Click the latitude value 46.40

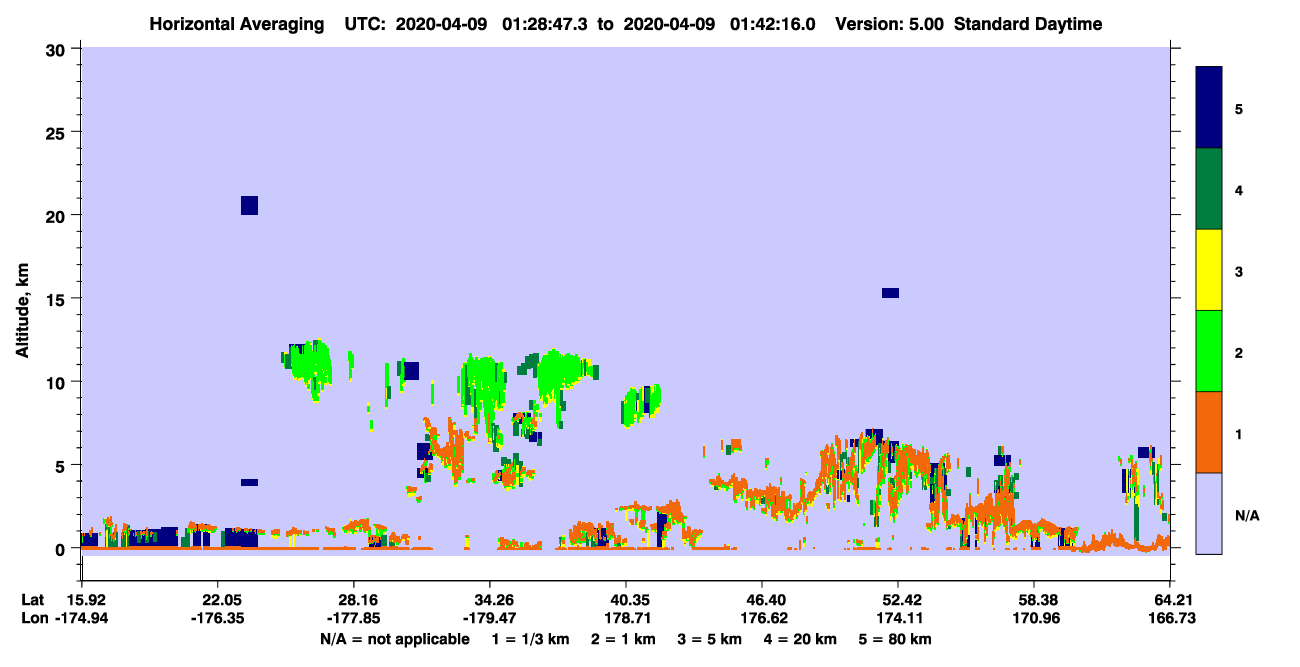762,600
